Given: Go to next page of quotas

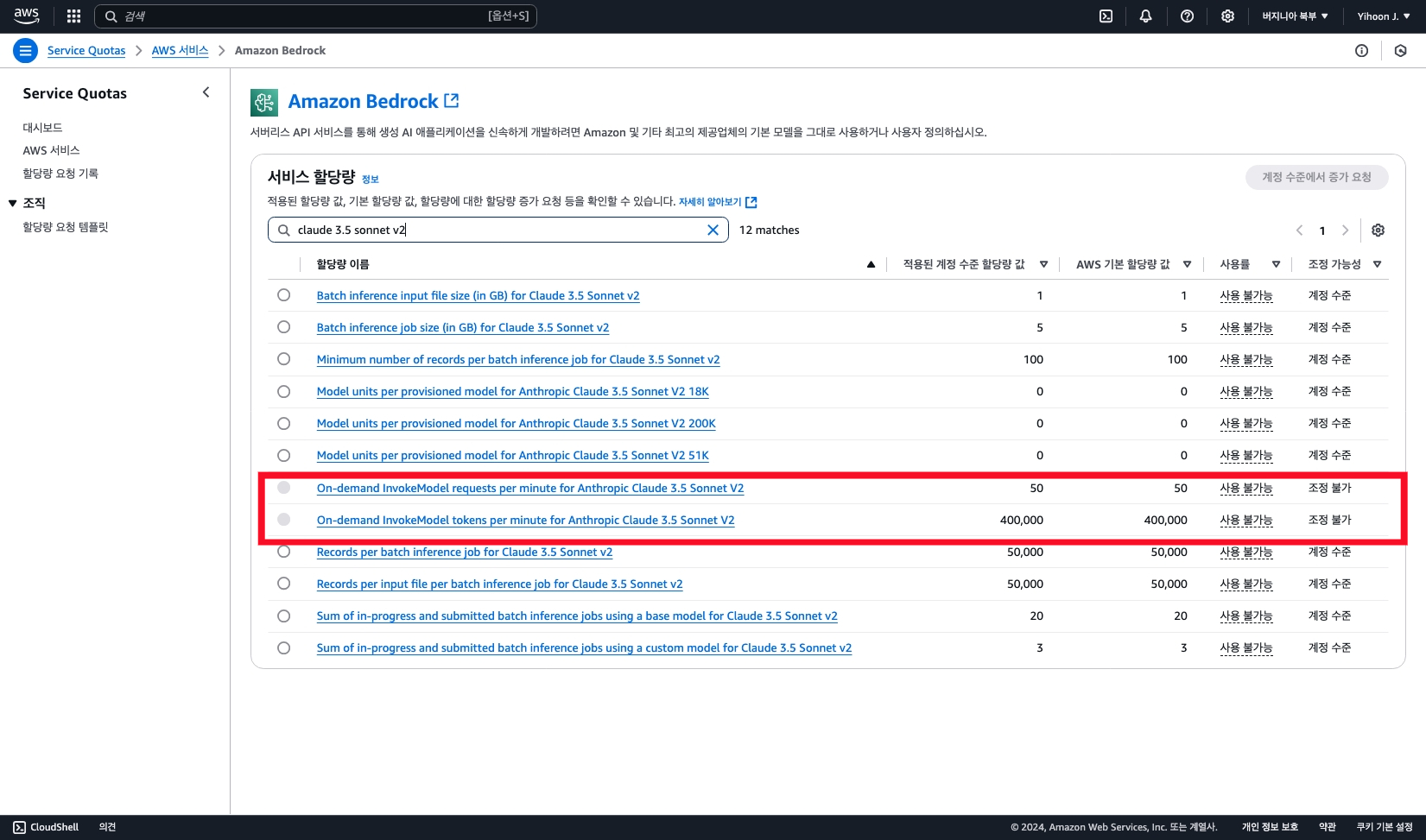Looking at the screenshot, I should pyautogui.click(x=1345, y=231).
